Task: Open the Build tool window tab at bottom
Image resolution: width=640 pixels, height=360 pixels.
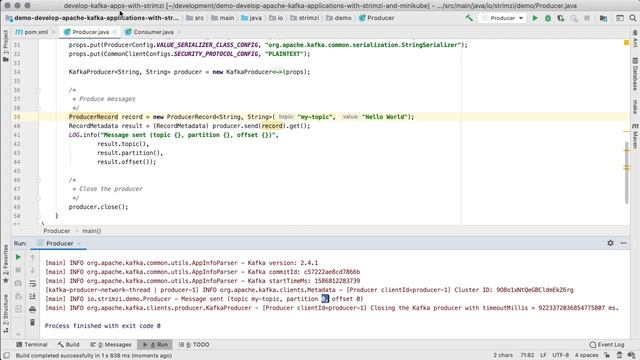Action: pyautogui.click(x=69, y=344)
